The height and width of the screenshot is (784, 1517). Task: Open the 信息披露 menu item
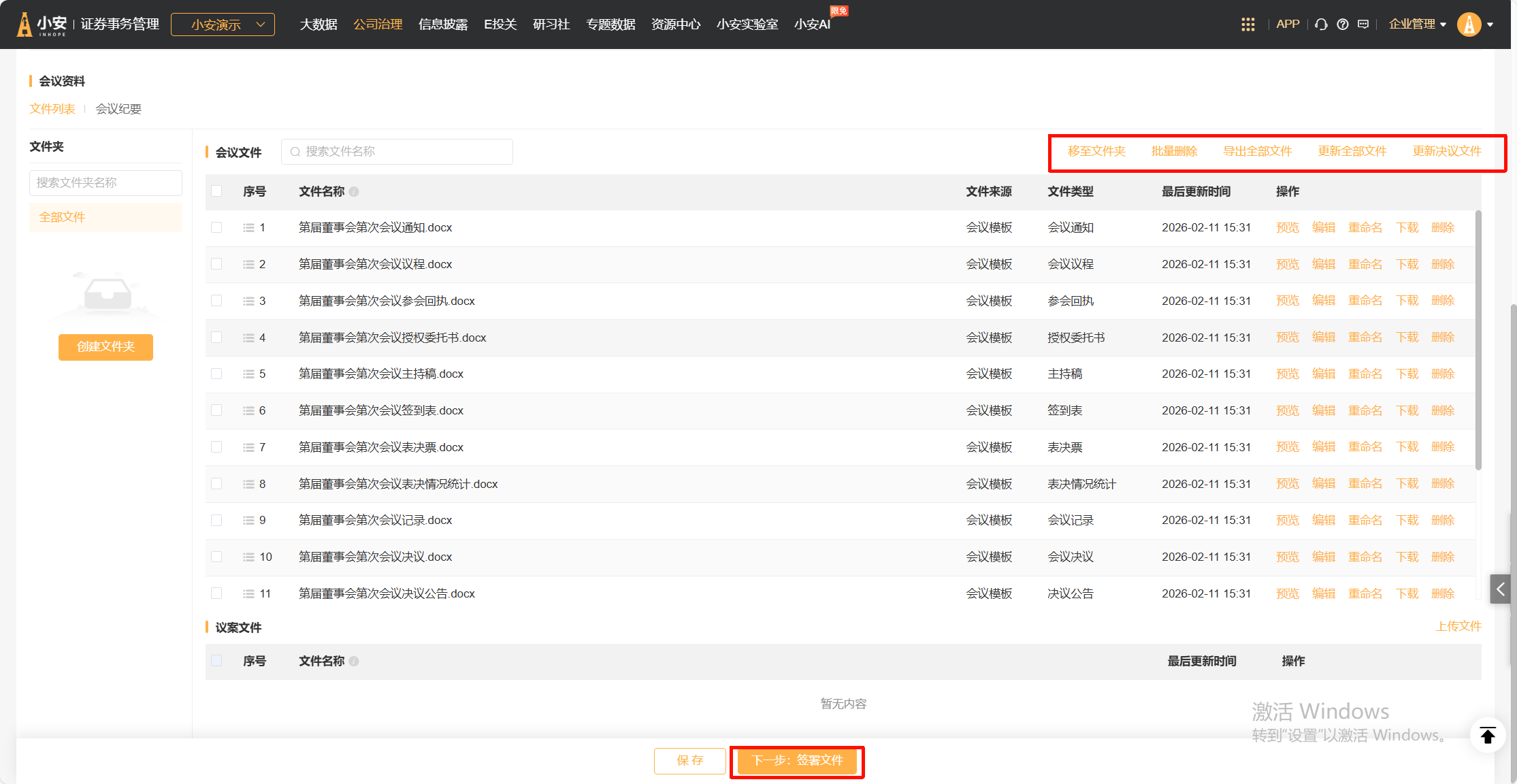[443, 24]
